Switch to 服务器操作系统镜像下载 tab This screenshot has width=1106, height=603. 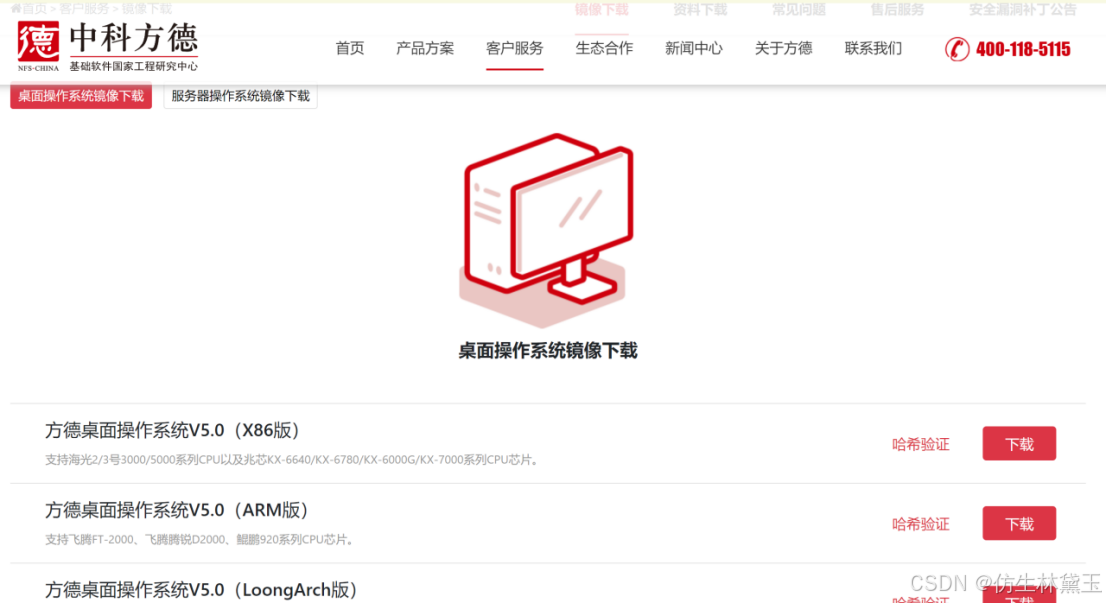pyautogui.click(x=241, y=96)
